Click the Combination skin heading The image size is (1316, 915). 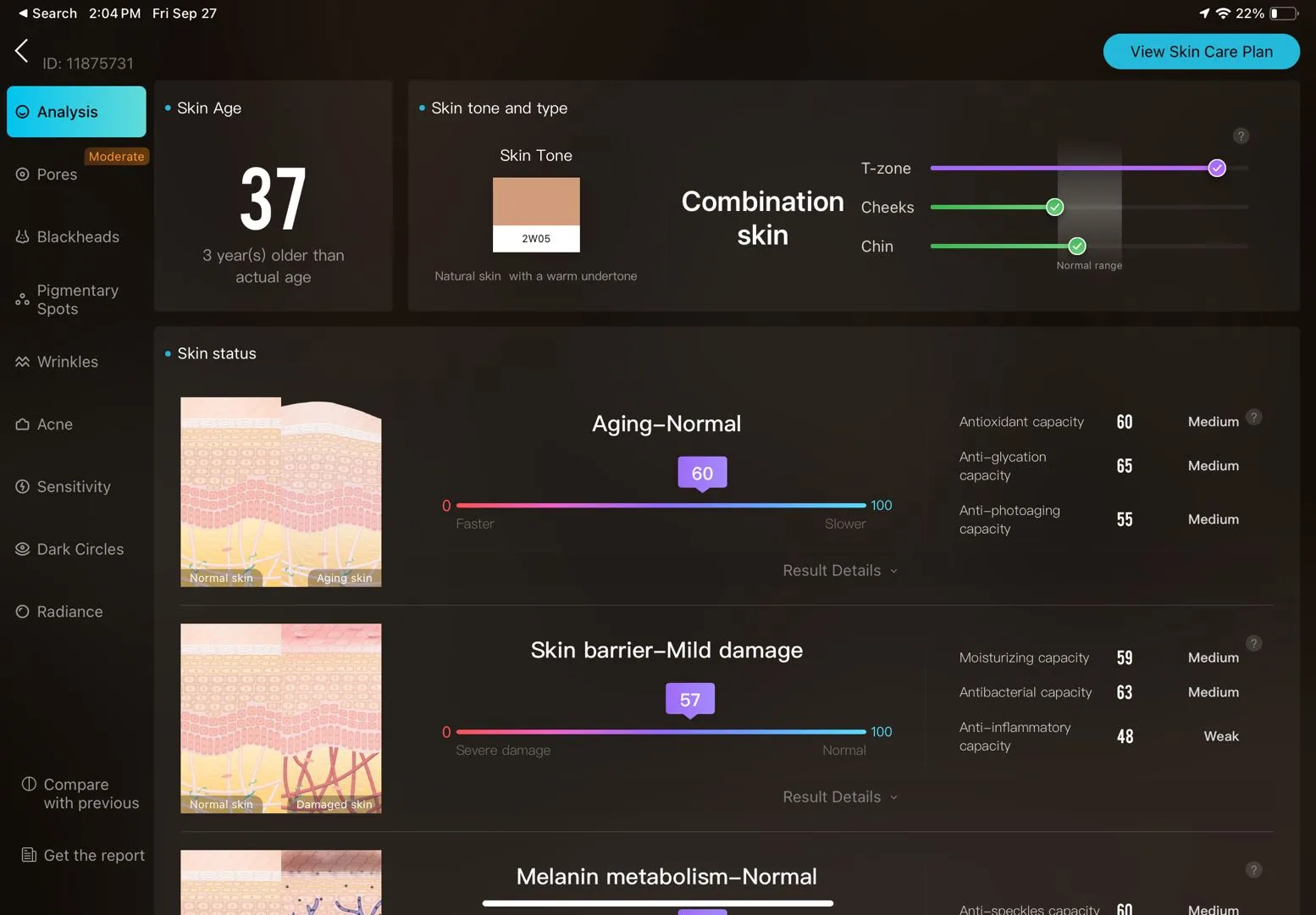762,218
